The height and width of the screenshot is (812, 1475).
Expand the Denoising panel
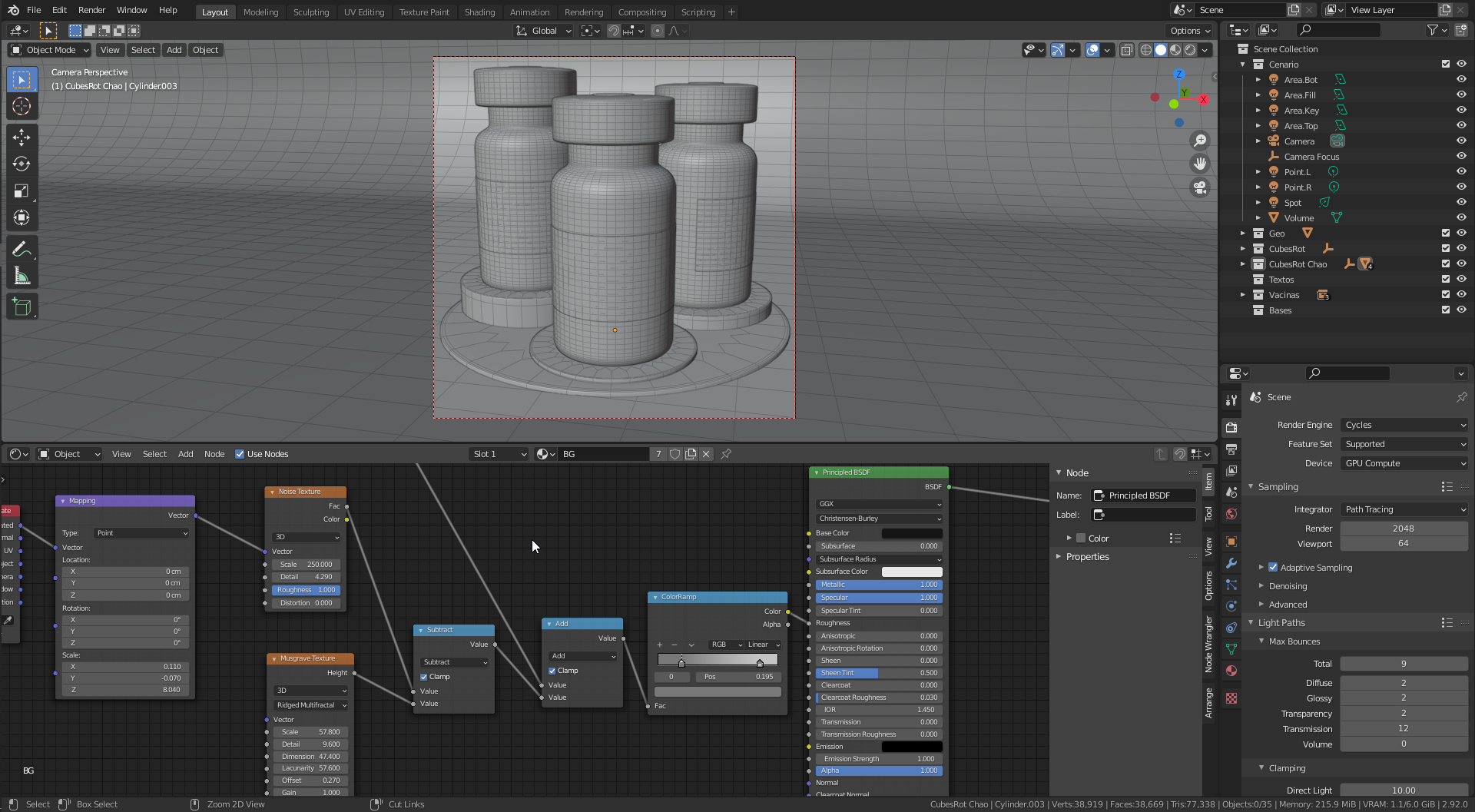pyautogui.click(x=1288, y=586)
